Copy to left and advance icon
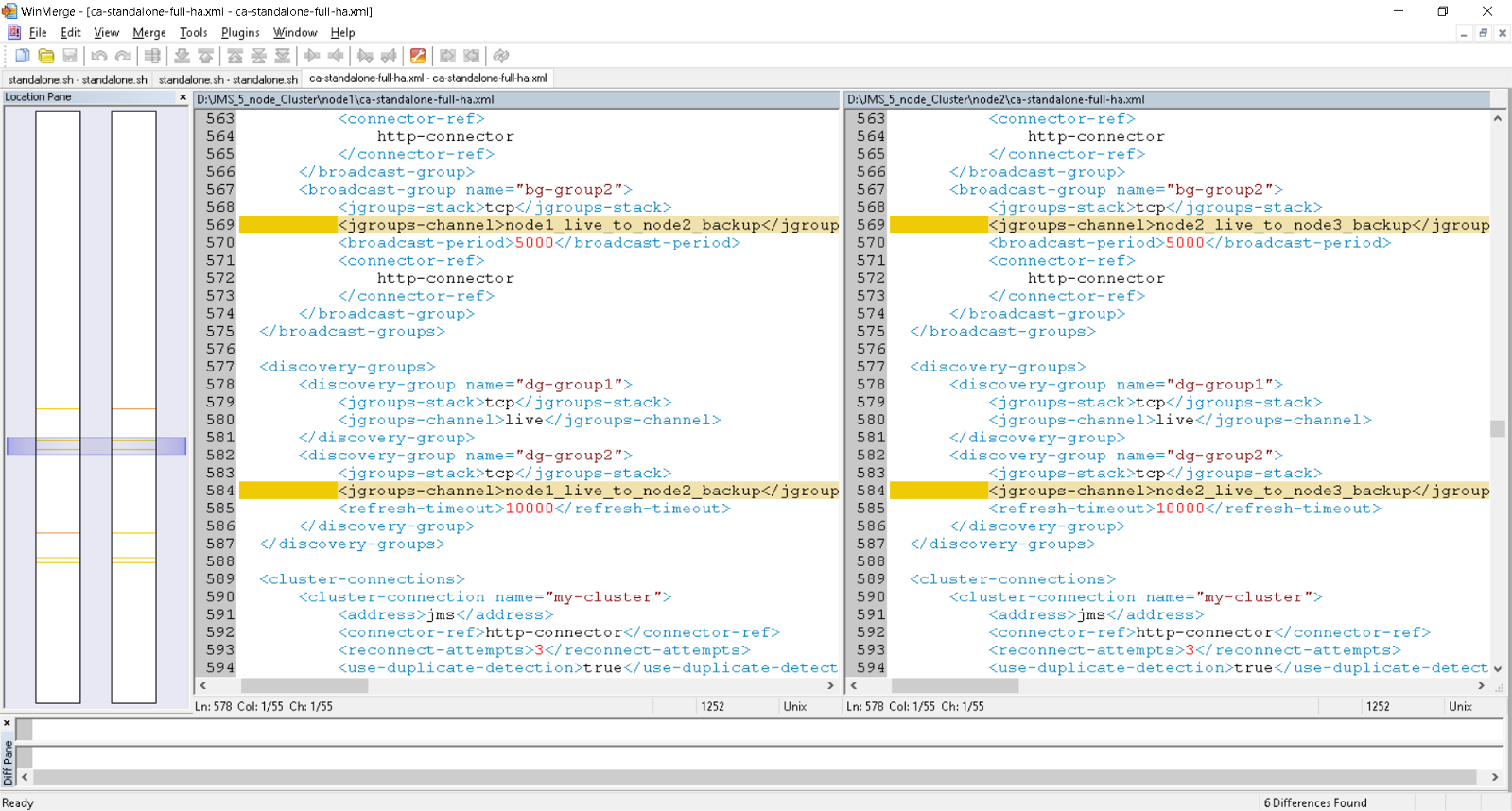Screen dimensions: 1512x811 point(389,56)
